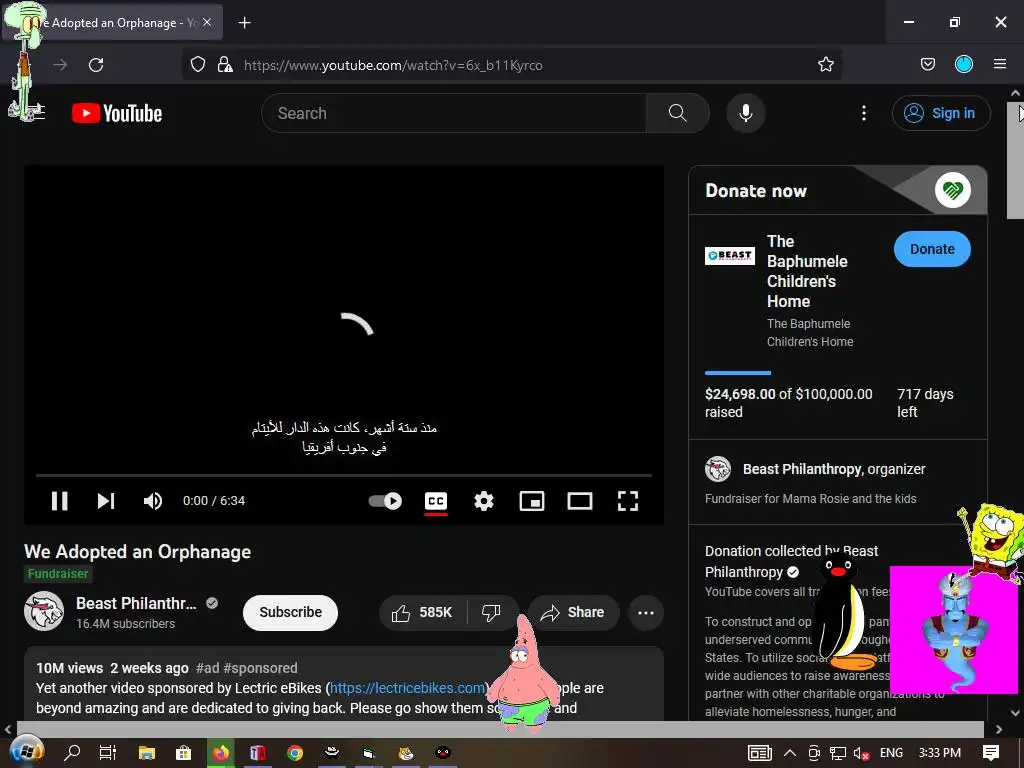Click the search magnifier button

[x=678, y=114]
